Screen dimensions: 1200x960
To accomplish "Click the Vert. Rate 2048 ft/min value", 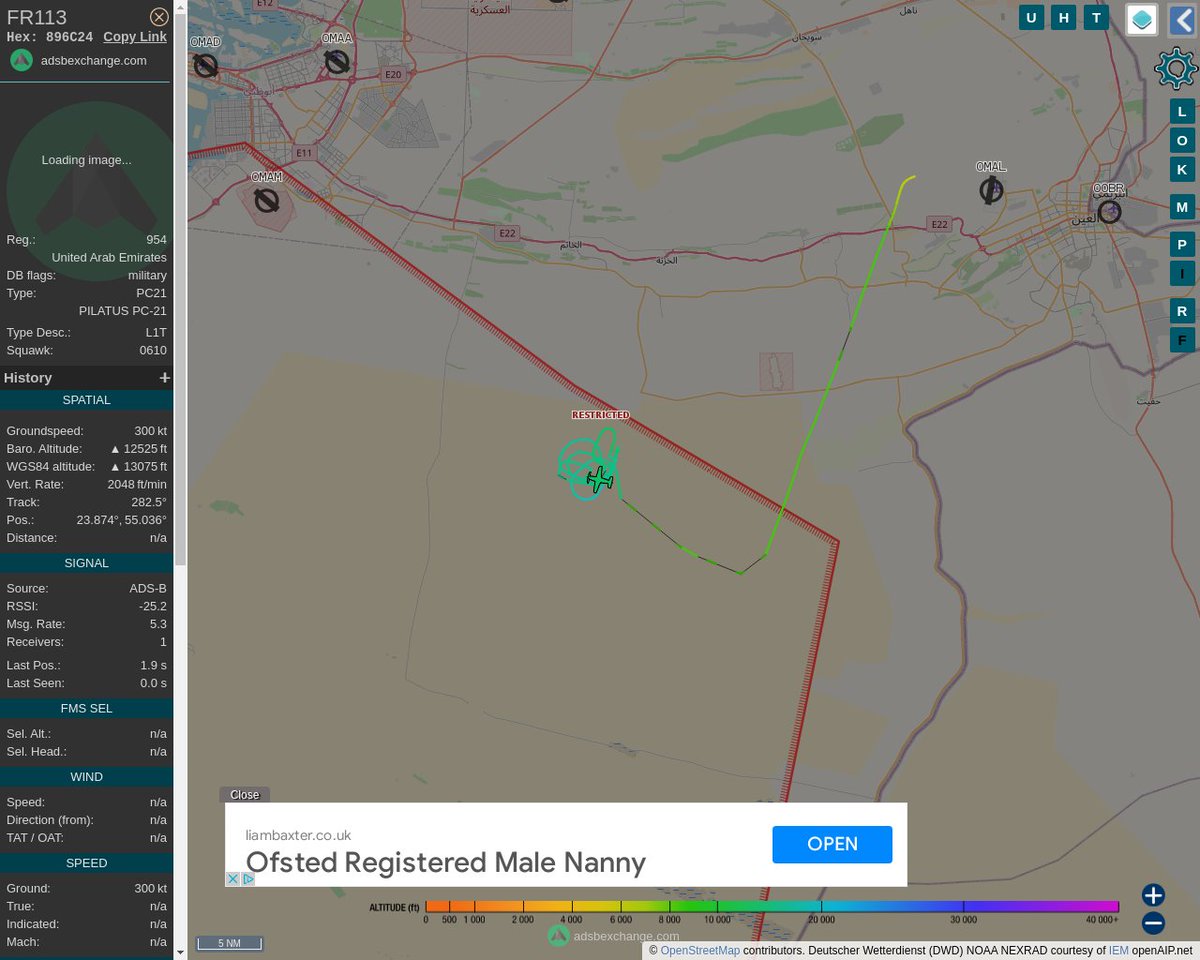I will [x=137, y=485].
